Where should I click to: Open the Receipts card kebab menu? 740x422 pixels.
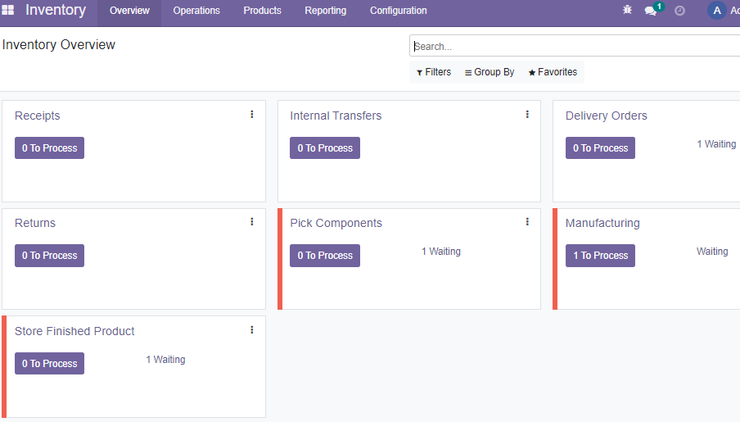pos(252,114)
